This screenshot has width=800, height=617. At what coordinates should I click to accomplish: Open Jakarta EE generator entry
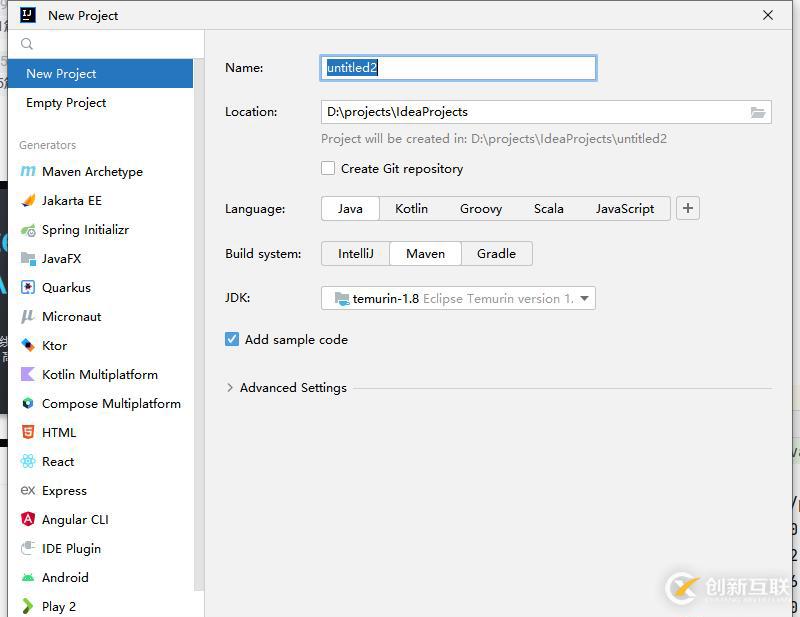click(101, 201)
